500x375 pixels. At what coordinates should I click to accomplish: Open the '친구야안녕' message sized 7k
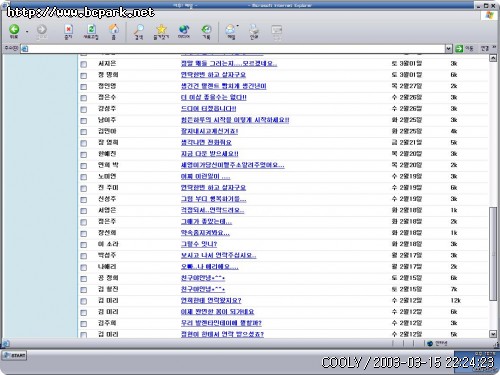203,289
